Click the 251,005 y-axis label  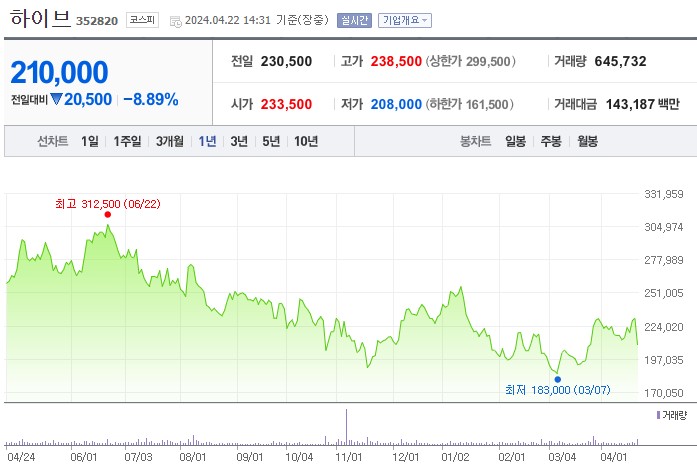click(664, 293)
